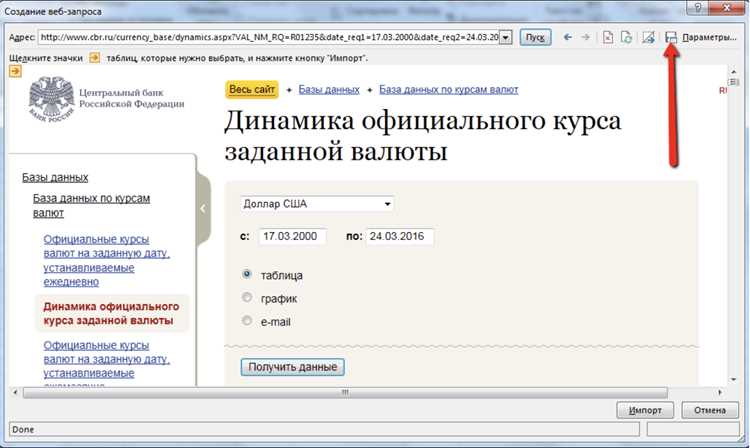
Task: Click the Весь сайт yellow button
Action: coord(252,89)
